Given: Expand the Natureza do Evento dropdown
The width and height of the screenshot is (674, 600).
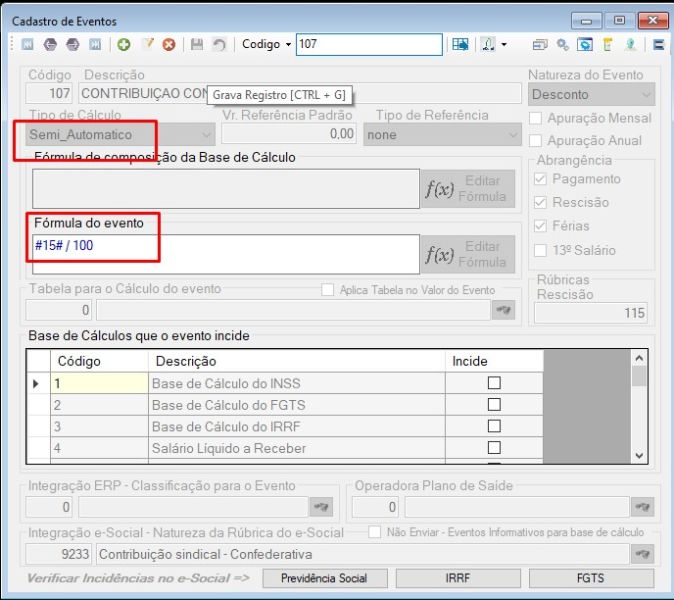Looking at the screenshot, I should click(646, 95).
